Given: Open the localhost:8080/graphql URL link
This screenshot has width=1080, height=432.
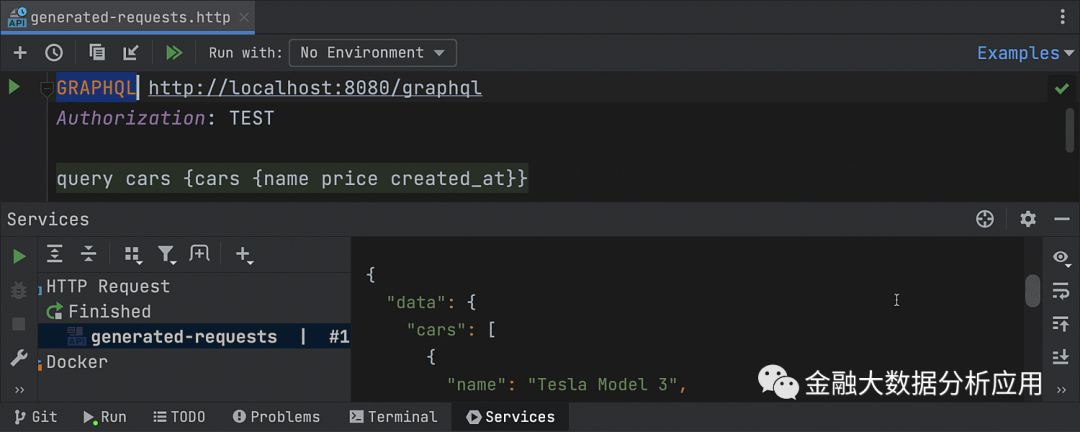Looking at the screenshot, I should (x=315, y=88).
